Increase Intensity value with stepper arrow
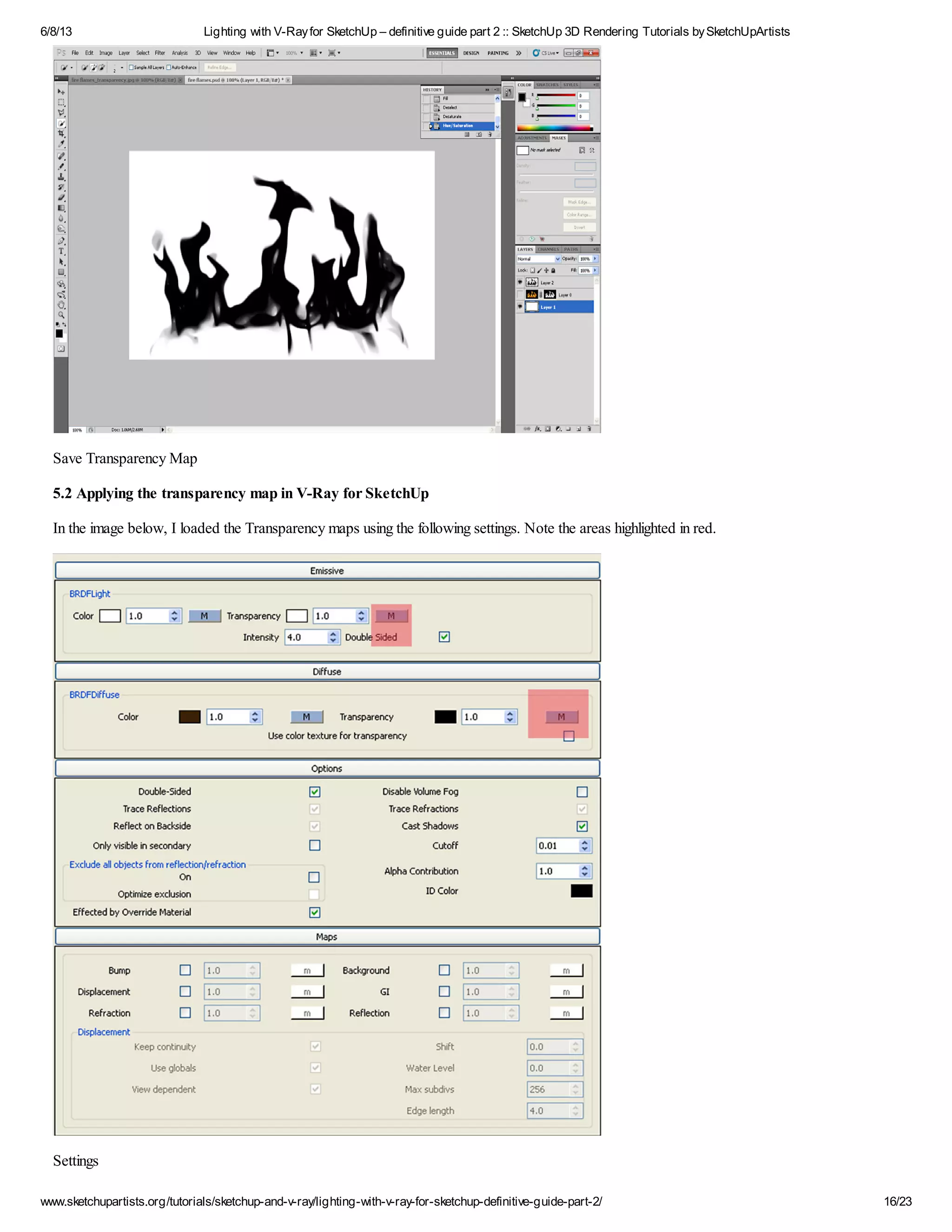The image size is (952, 1232). [x=333, y=634]
